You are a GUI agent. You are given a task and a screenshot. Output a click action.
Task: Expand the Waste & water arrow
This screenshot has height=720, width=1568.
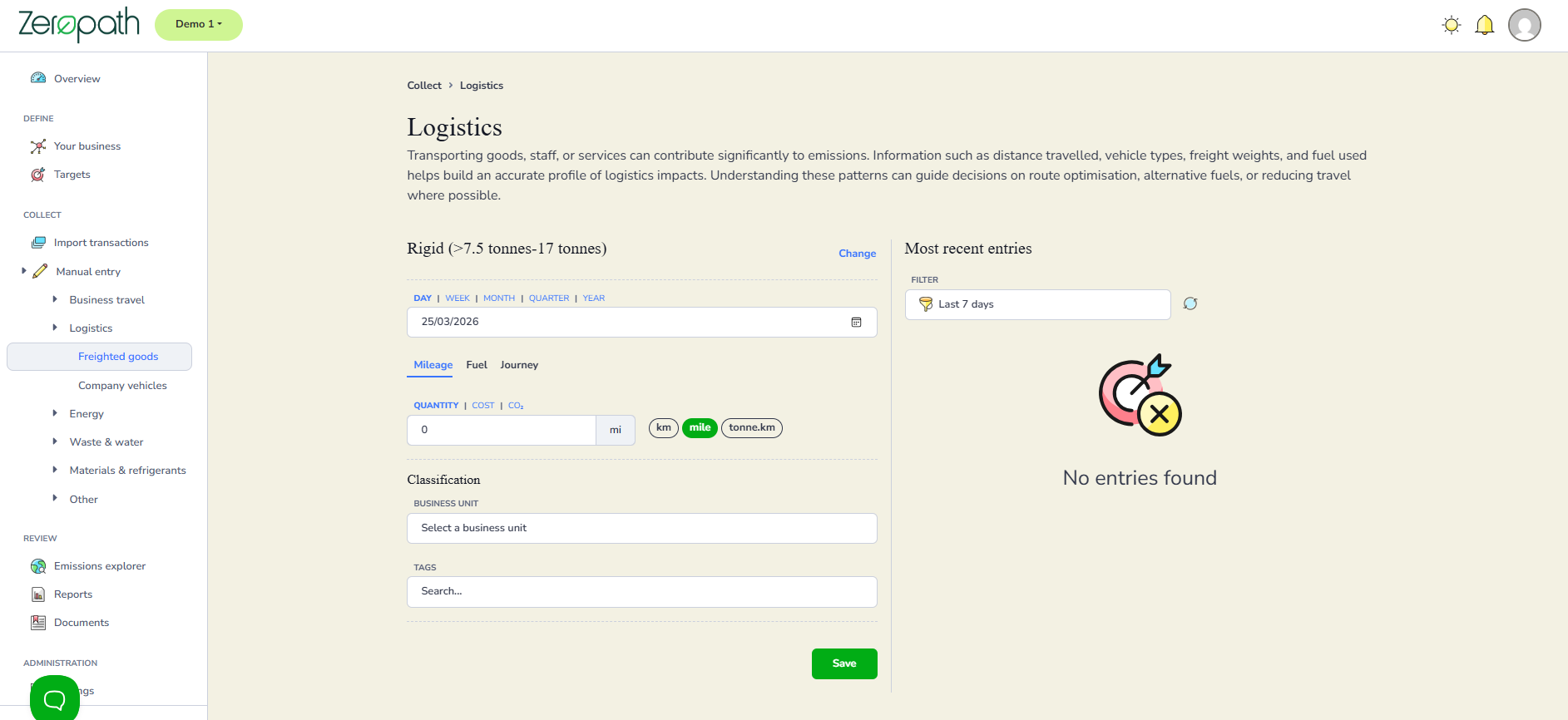(55, 441)
